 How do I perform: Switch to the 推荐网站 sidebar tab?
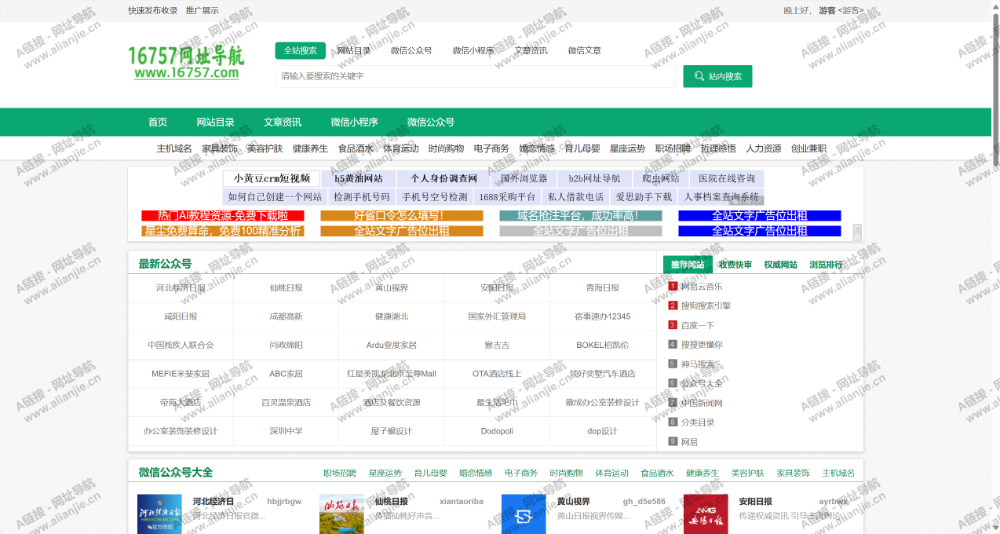688,264
